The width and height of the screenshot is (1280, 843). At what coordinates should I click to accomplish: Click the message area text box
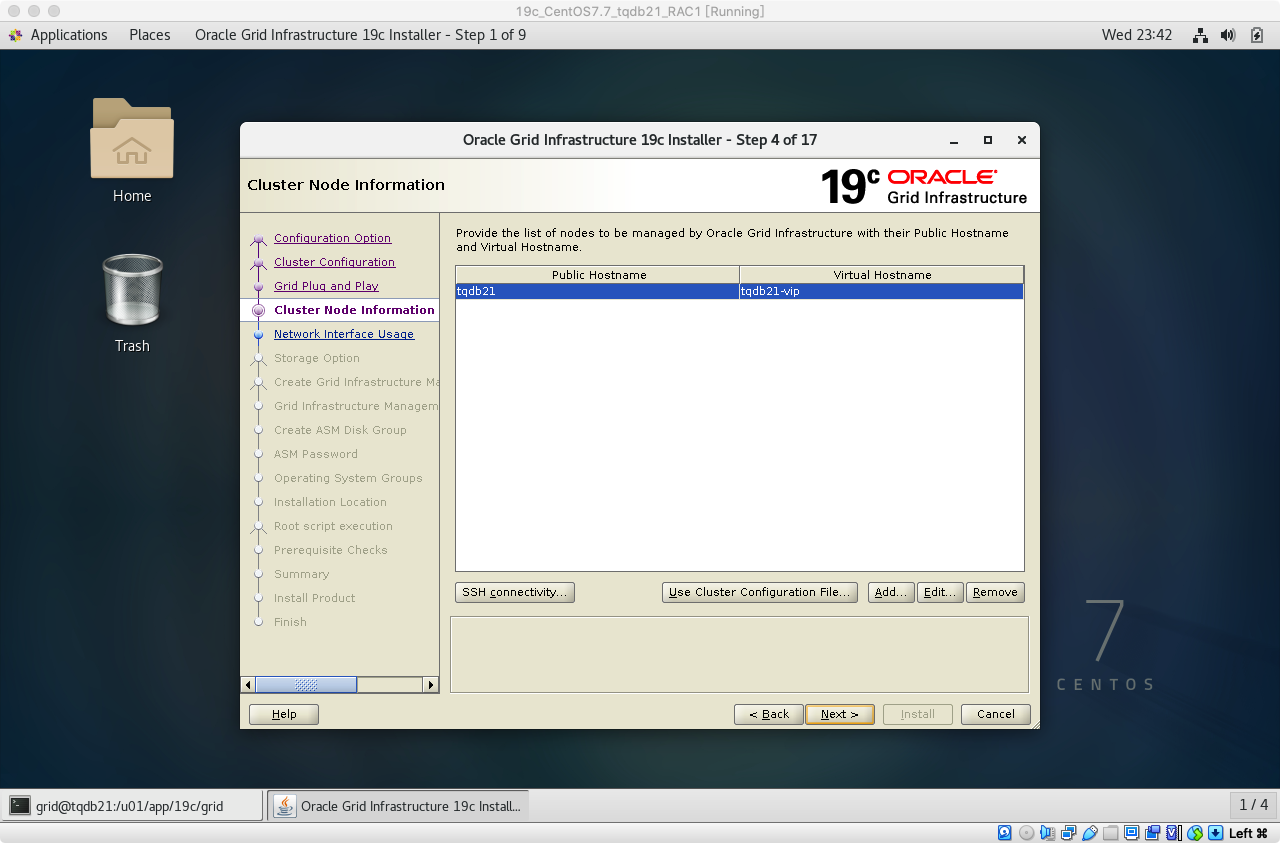click(739, 654)
